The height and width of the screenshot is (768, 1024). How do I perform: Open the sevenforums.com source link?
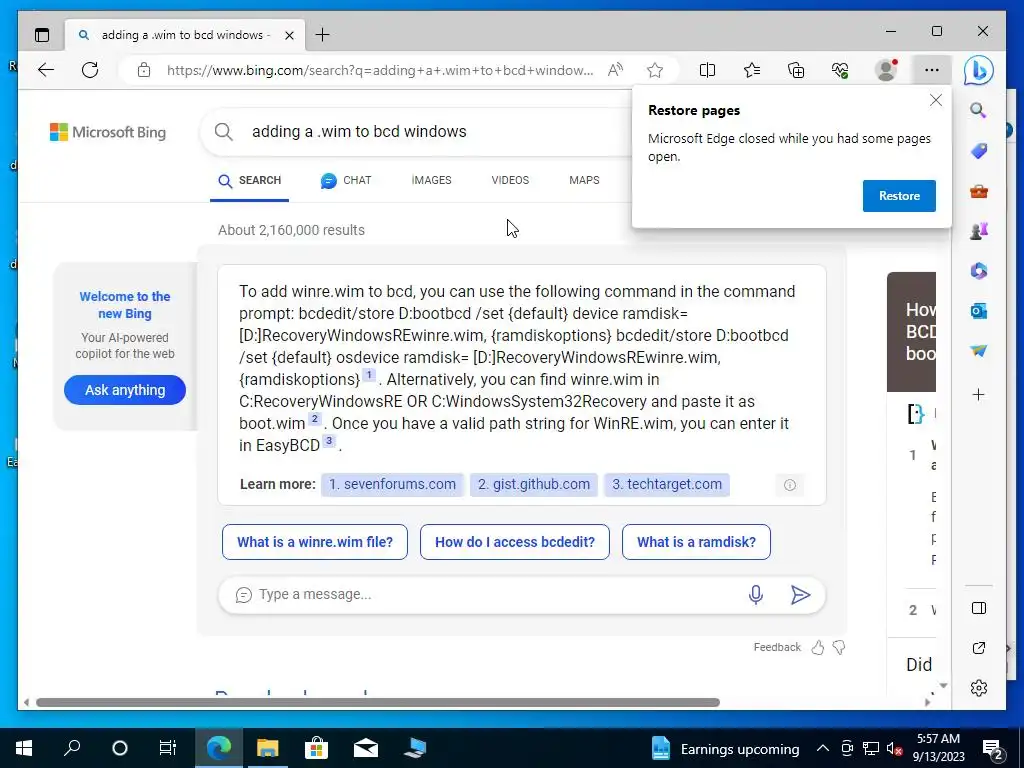pos(392,485)
